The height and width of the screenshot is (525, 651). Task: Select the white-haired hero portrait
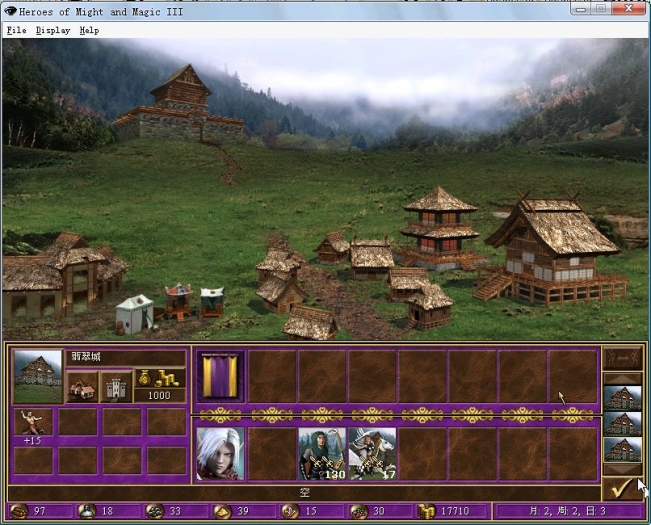point(220,454)
